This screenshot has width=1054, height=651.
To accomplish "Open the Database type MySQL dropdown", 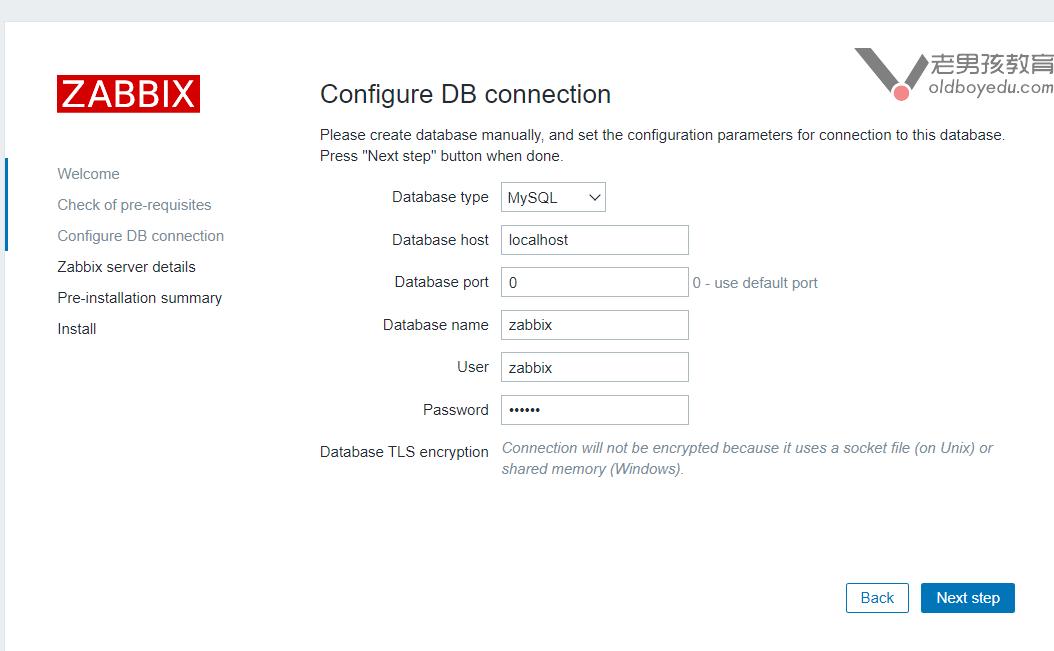I will (553, 198).
